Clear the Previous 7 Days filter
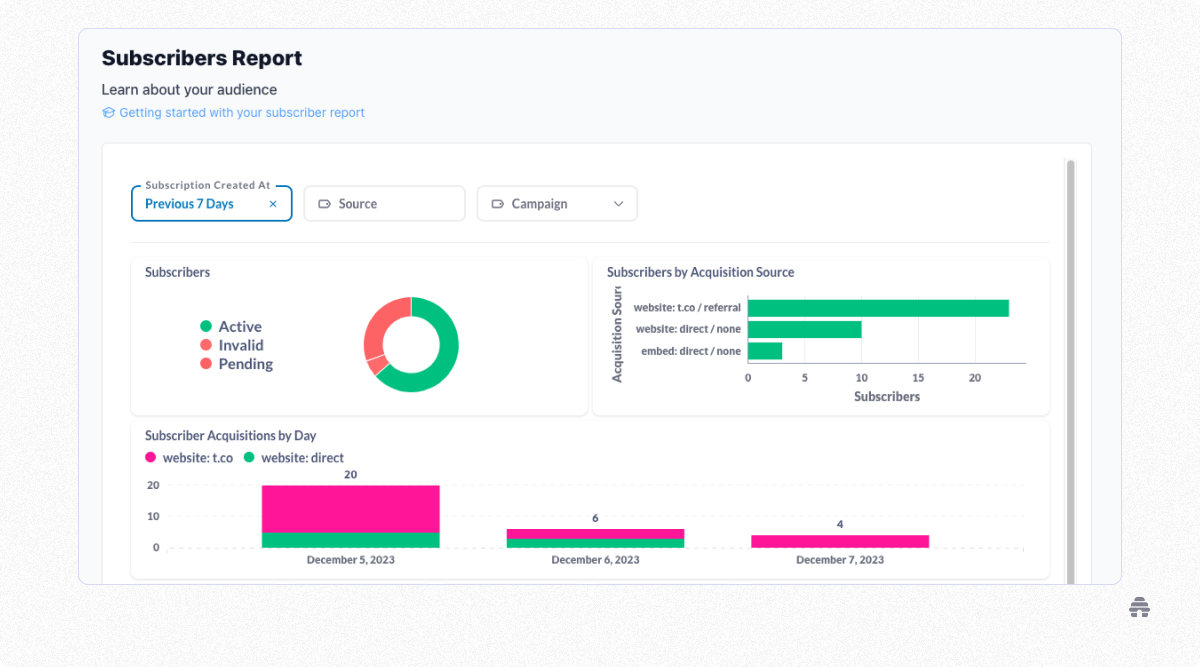 pos(273,204)
